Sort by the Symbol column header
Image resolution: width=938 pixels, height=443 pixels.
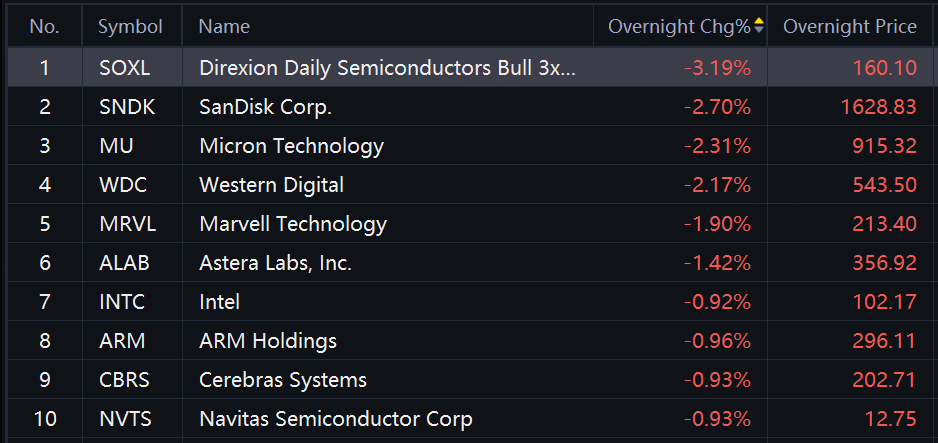(x=130, y=27)
